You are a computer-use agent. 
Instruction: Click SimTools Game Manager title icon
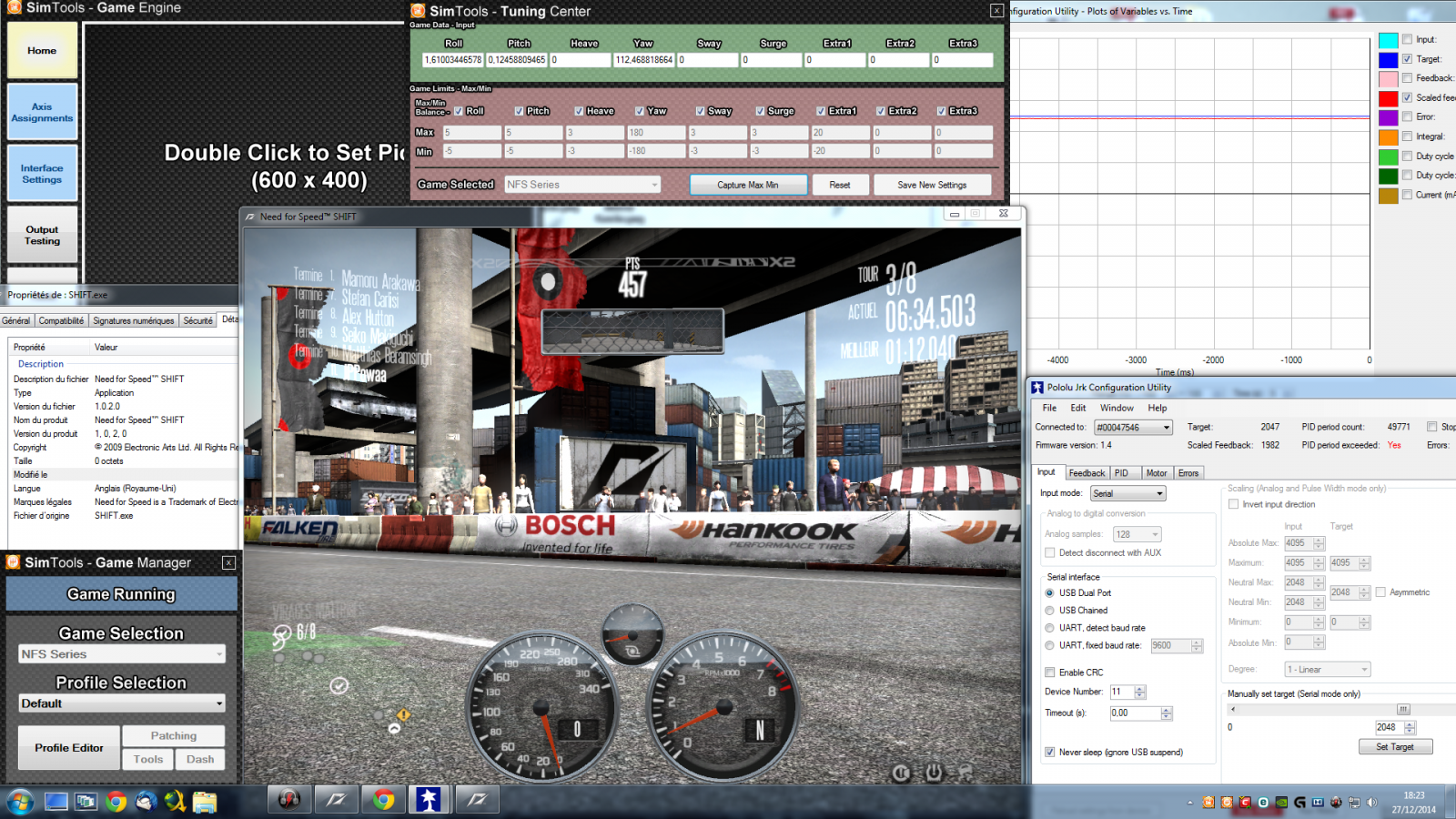[x=13, y=562]
